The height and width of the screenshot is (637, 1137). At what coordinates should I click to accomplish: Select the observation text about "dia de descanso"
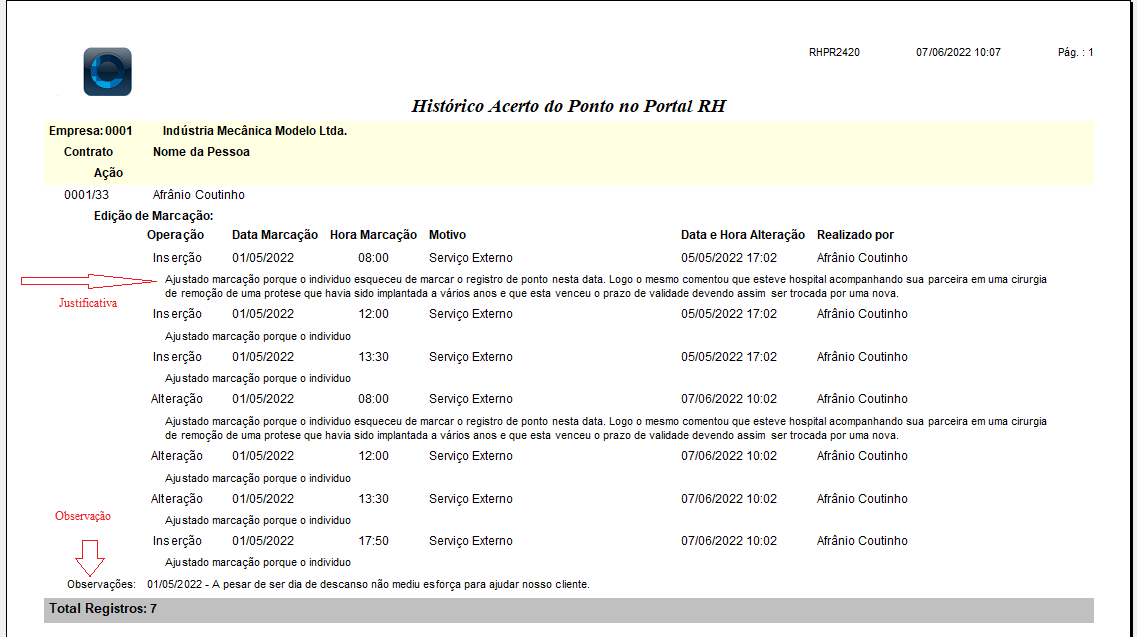pyautogui.click(x=368, y=585)
